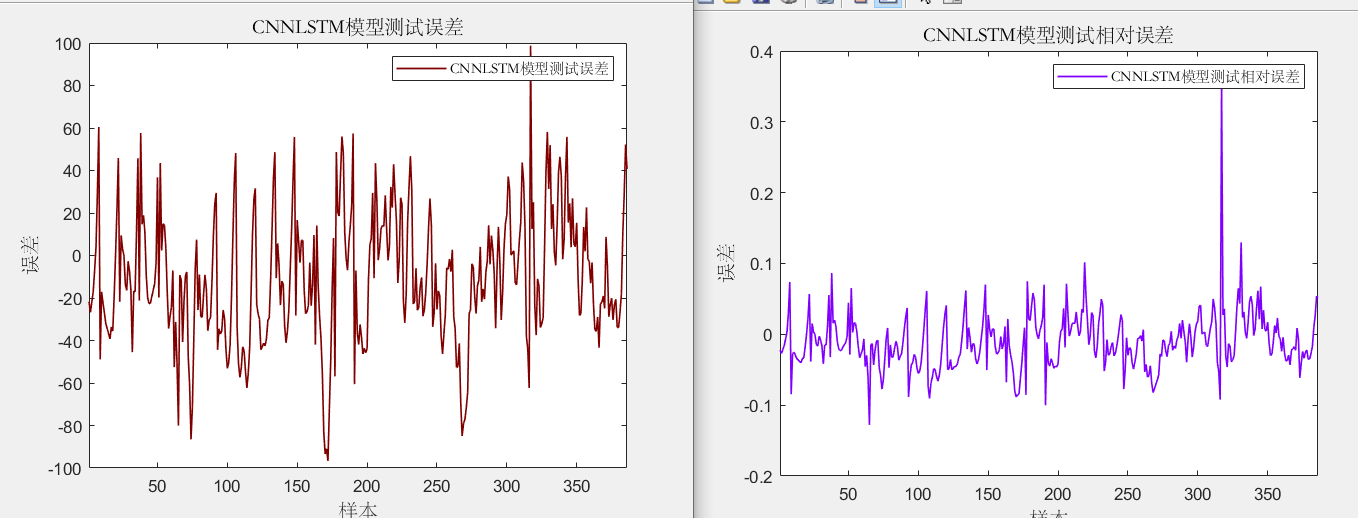Select the 样本 x-axis label of the left plot
The image size is (1358, 518).
click(358, 509)
